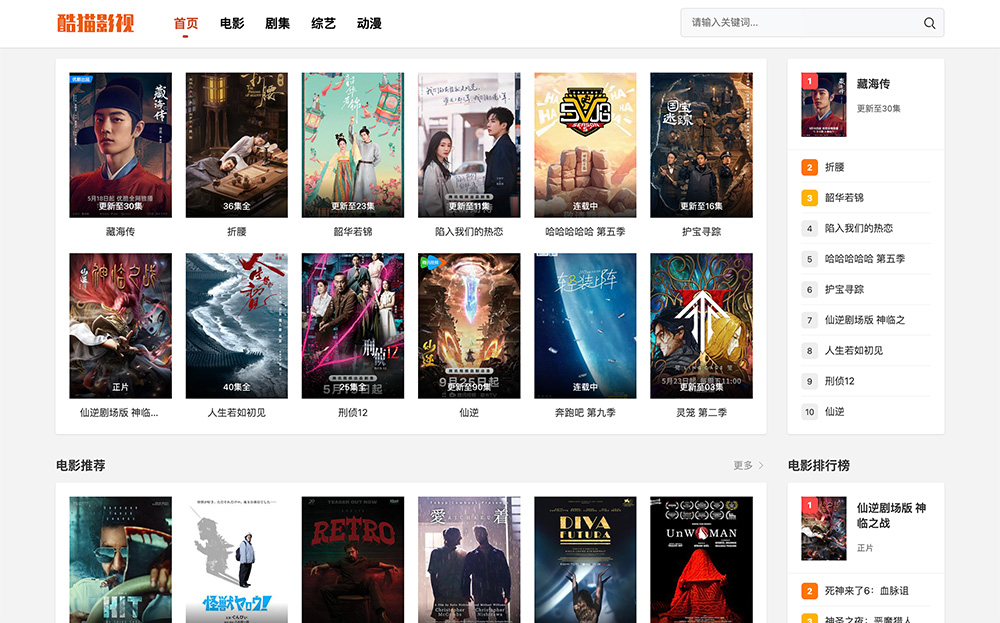
Task: Select 死神来了6：血脉诅 in movie ranking
Action: [865, 591]
